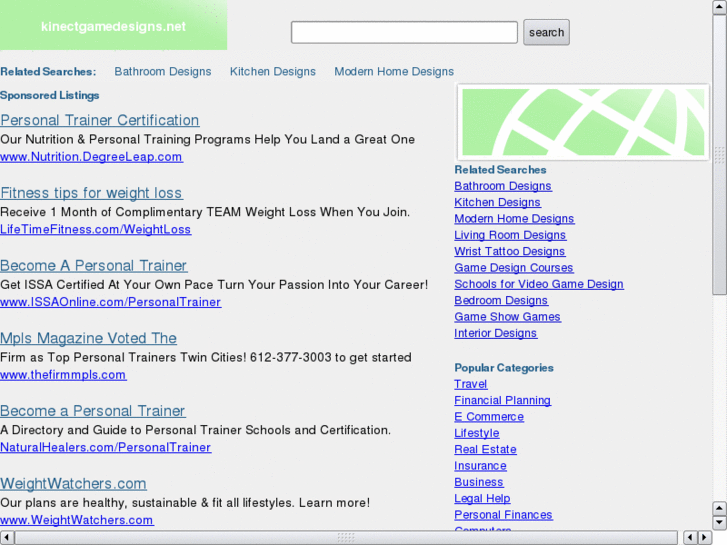Click 'Our plans are healthy, sustainable' description
The width and height of the screenshot is (727, 545).
tap(185, 503)
